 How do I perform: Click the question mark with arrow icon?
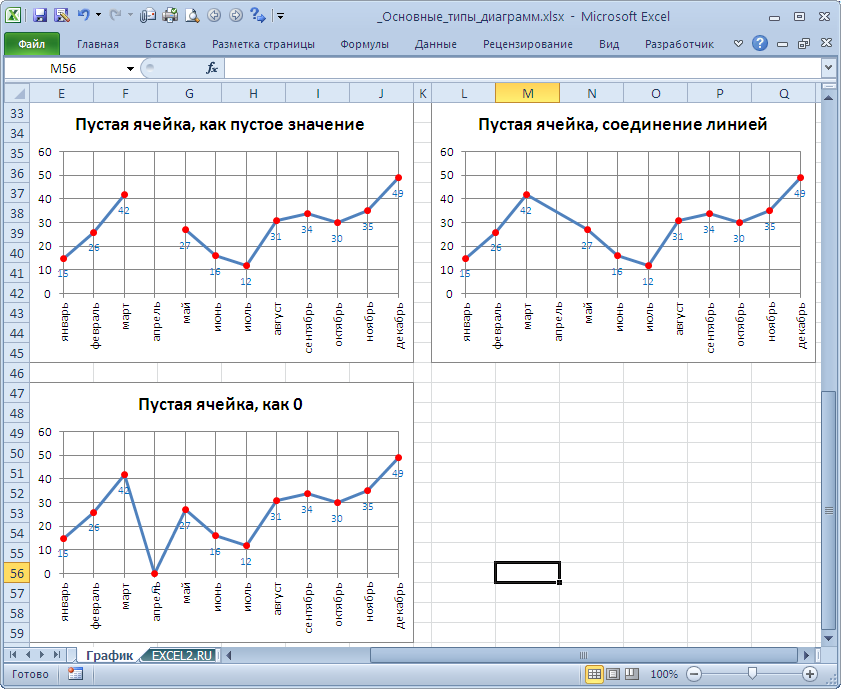258,15
